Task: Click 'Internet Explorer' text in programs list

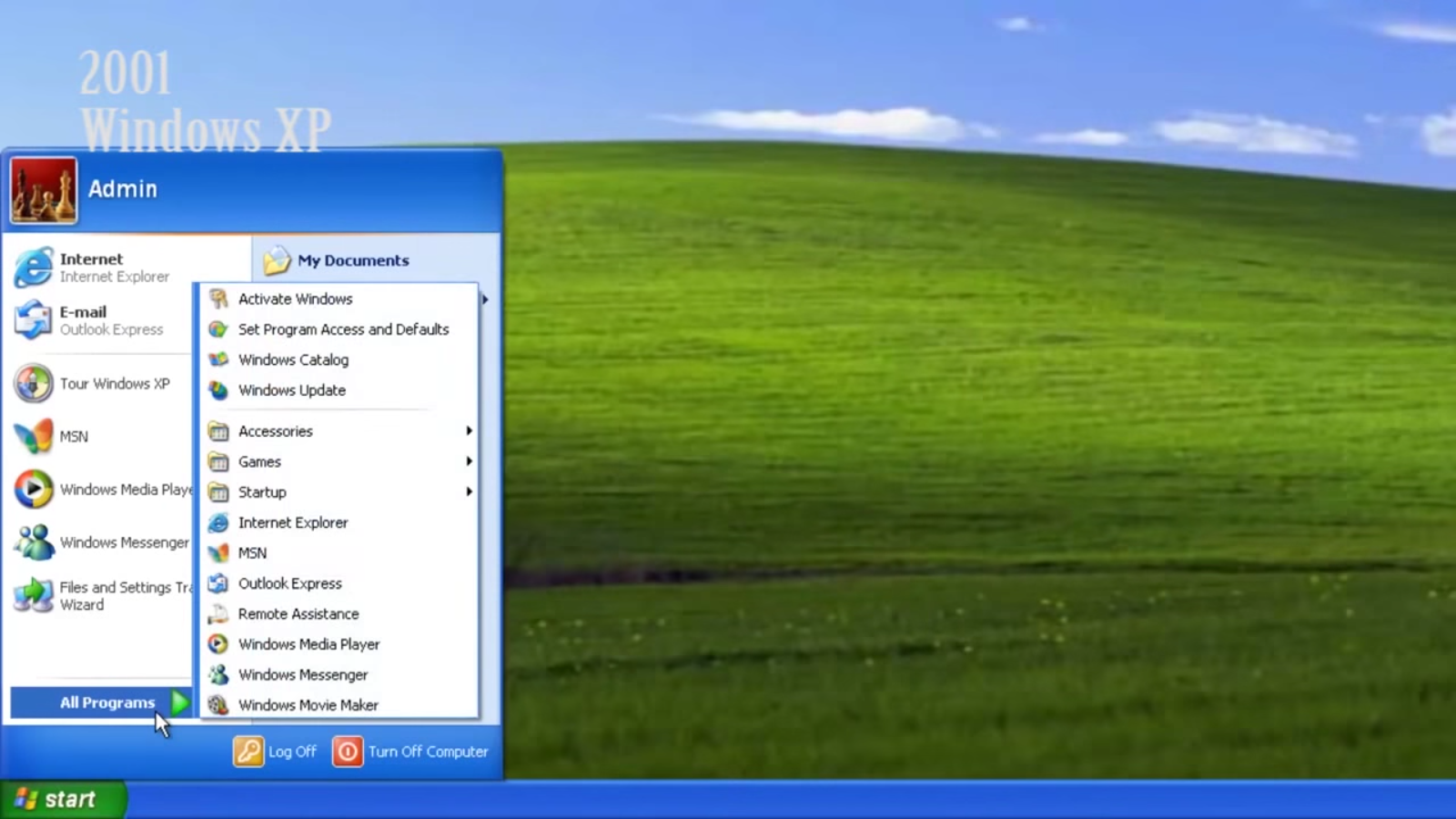Action: pyautogui.click(x=293, y=522)
